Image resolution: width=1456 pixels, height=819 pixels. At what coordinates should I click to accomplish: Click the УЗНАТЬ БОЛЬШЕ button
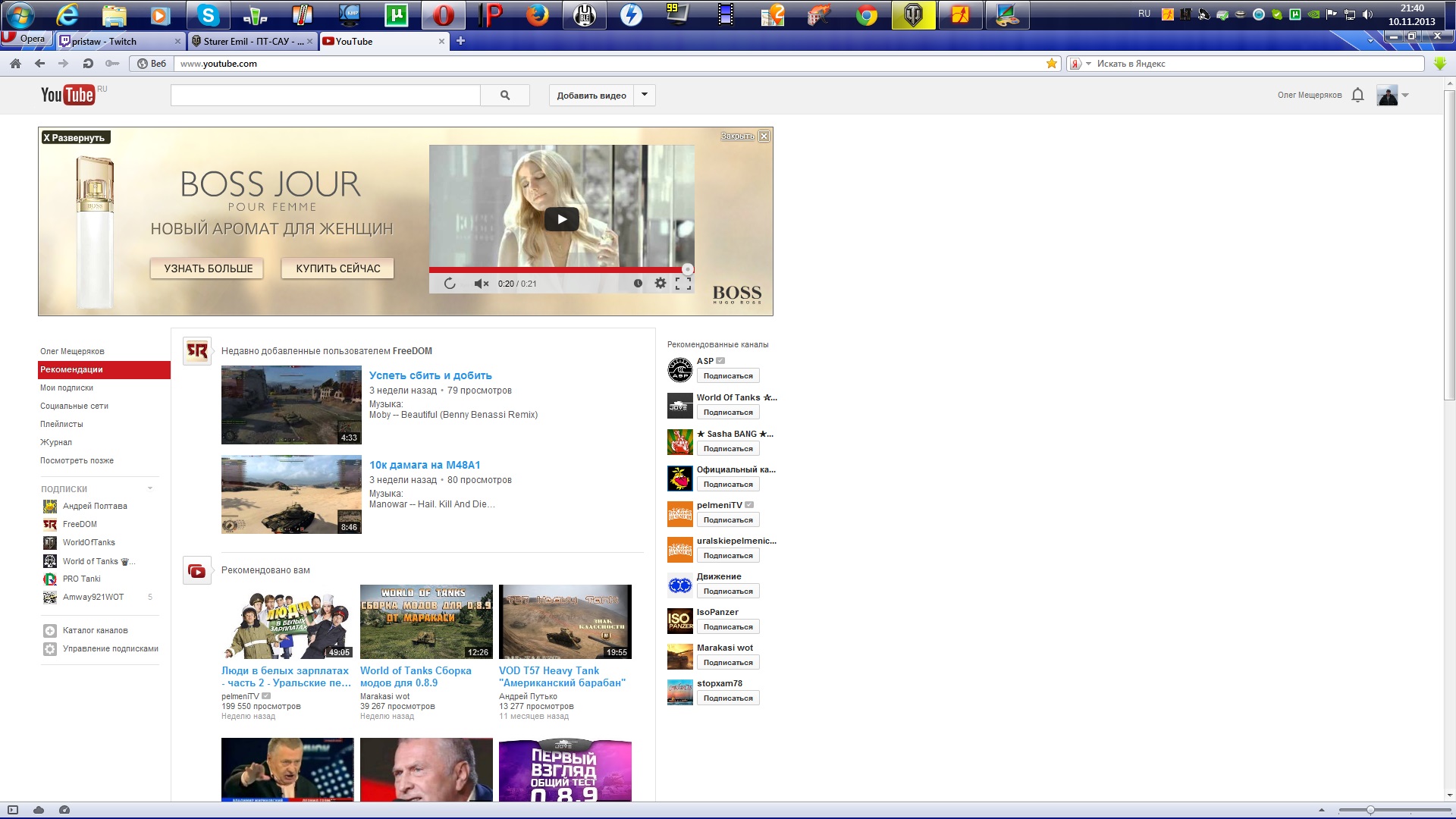coord(208,268)
